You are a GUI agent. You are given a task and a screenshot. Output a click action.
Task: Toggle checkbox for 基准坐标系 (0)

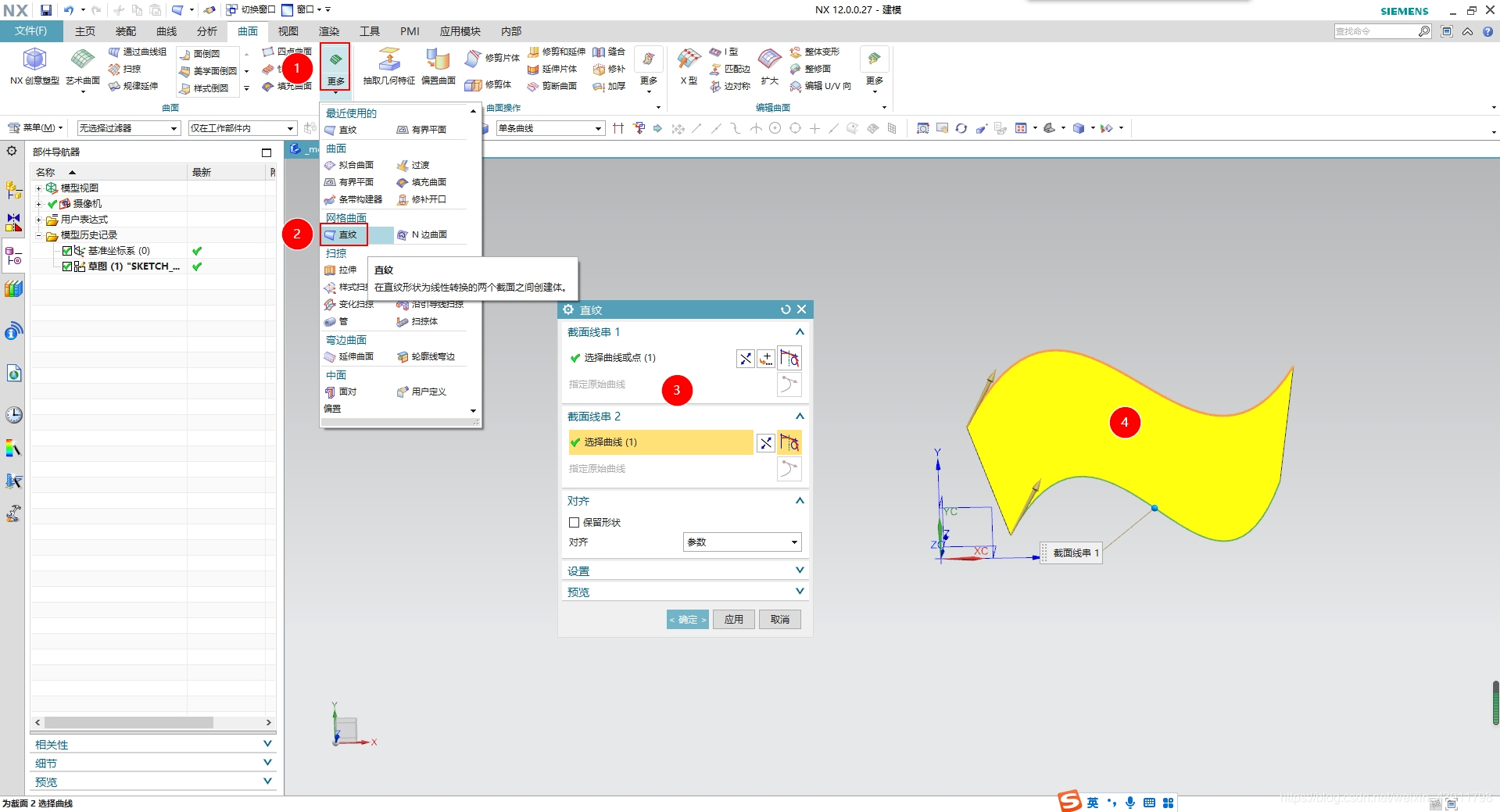click(x=67, y=251)
